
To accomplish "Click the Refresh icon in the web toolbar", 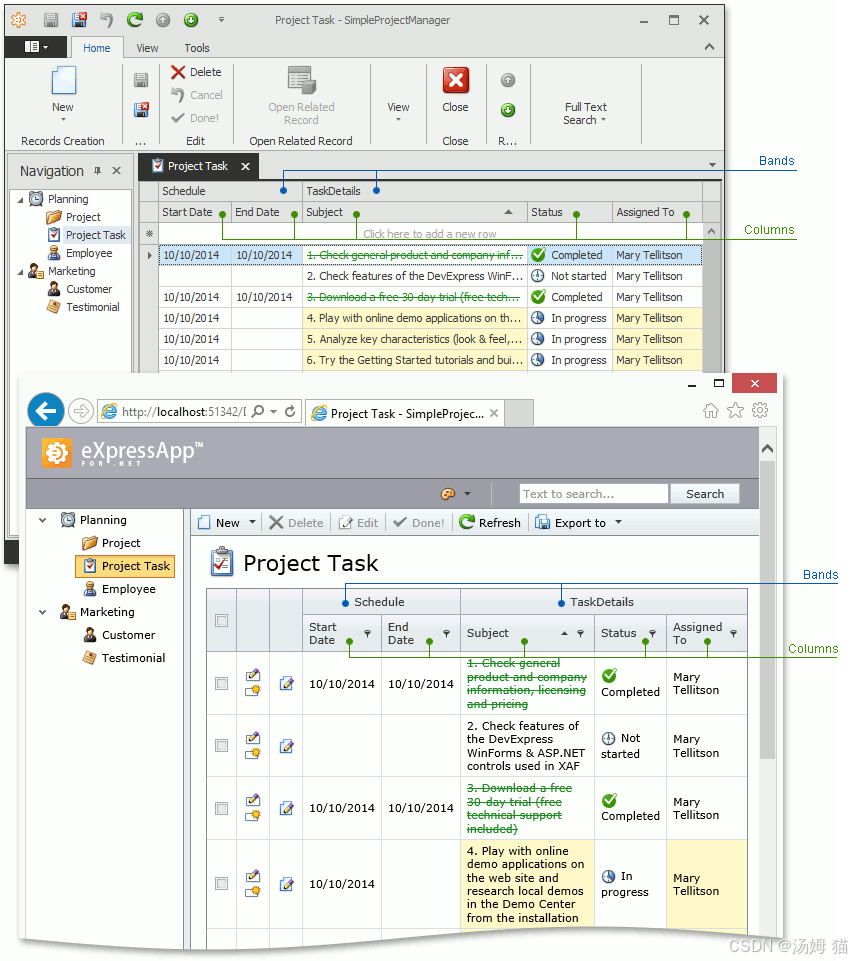I will point(467,522).
